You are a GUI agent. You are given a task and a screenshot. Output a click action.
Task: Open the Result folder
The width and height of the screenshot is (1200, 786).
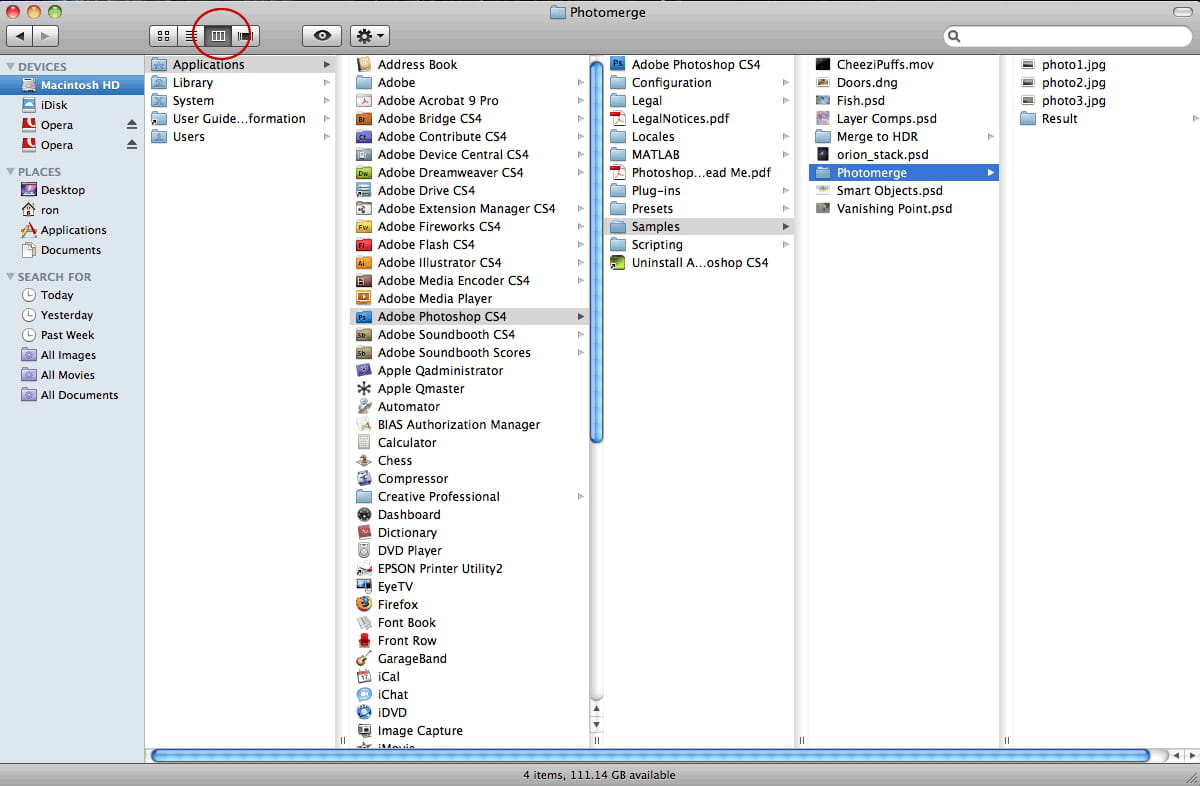coord(1059,119)
